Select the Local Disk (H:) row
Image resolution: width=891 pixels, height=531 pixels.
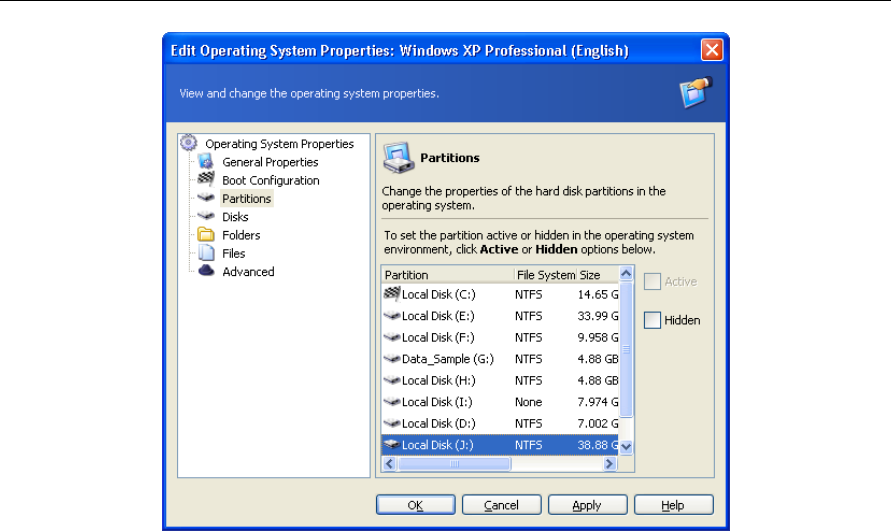point(500,380)
